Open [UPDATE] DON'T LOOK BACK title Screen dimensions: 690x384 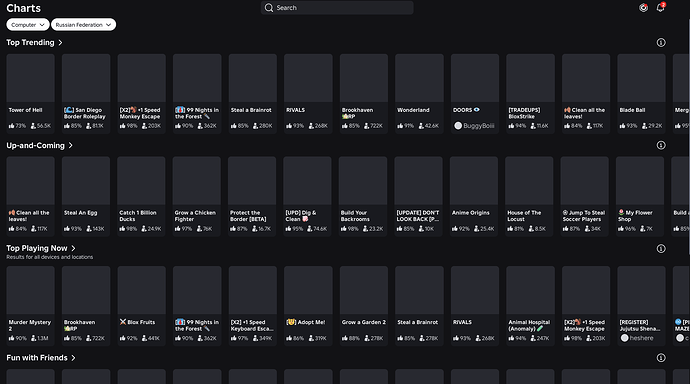coord(418,216)
